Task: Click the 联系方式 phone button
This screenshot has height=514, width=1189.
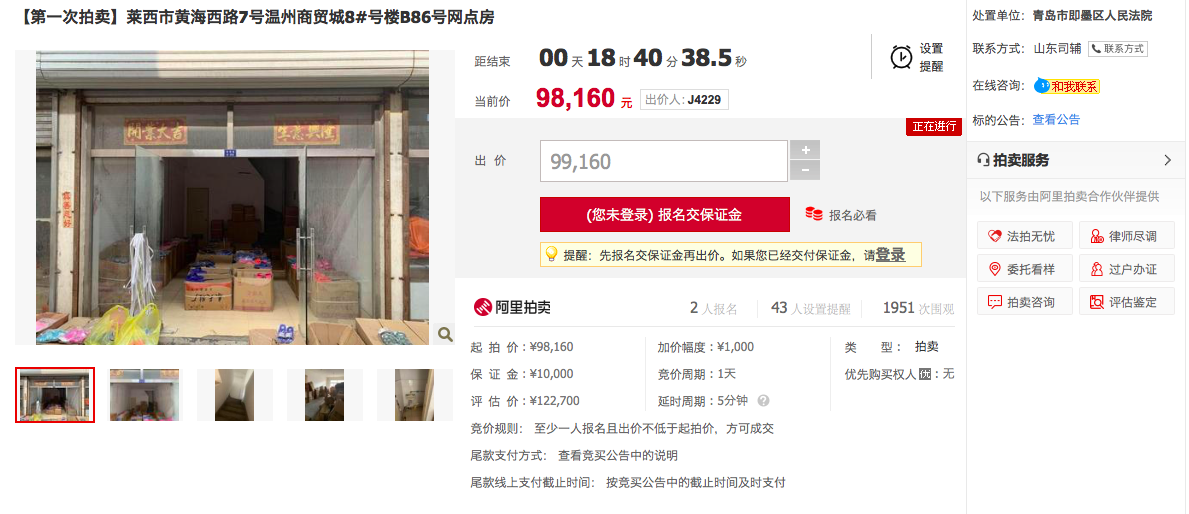Action: [x=1118, y=49]
